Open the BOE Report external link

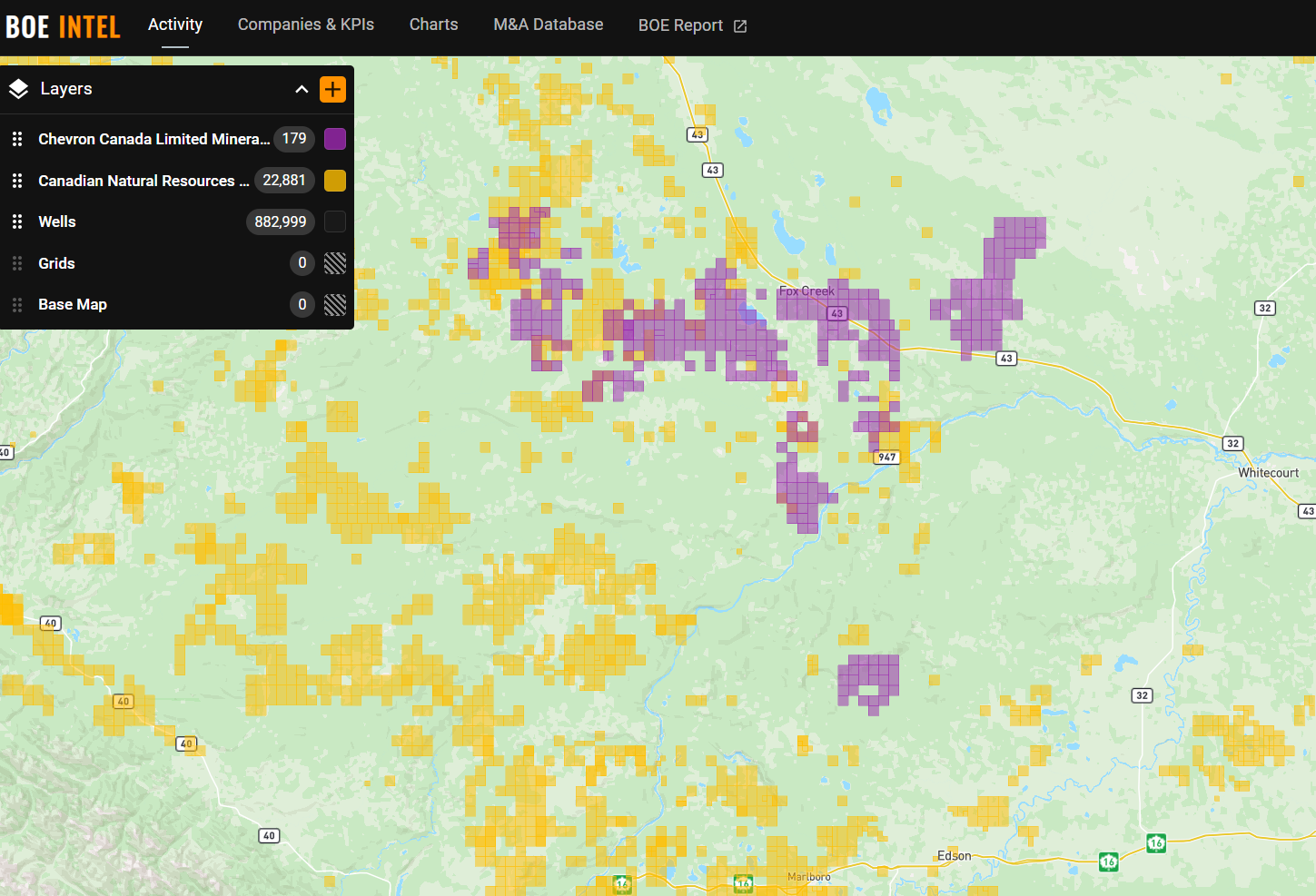click(x=692, y=25)
